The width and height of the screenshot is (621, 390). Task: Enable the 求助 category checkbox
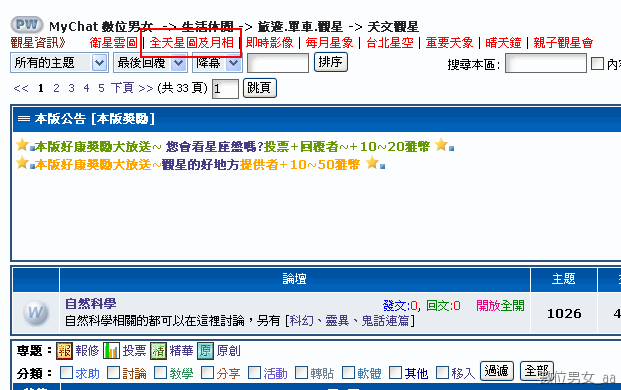click(x=66, y=373)
